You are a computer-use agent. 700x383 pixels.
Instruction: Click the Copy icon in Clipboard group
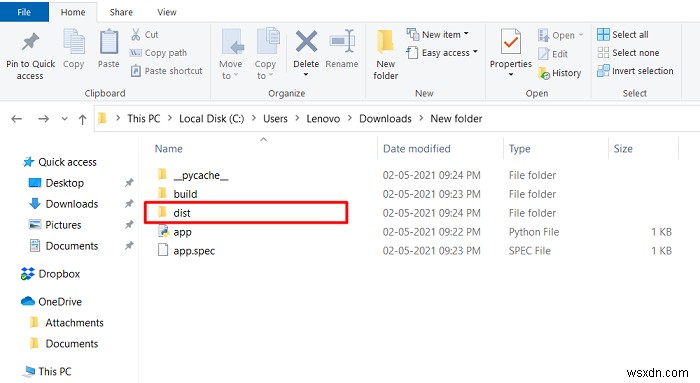[74, 42]
